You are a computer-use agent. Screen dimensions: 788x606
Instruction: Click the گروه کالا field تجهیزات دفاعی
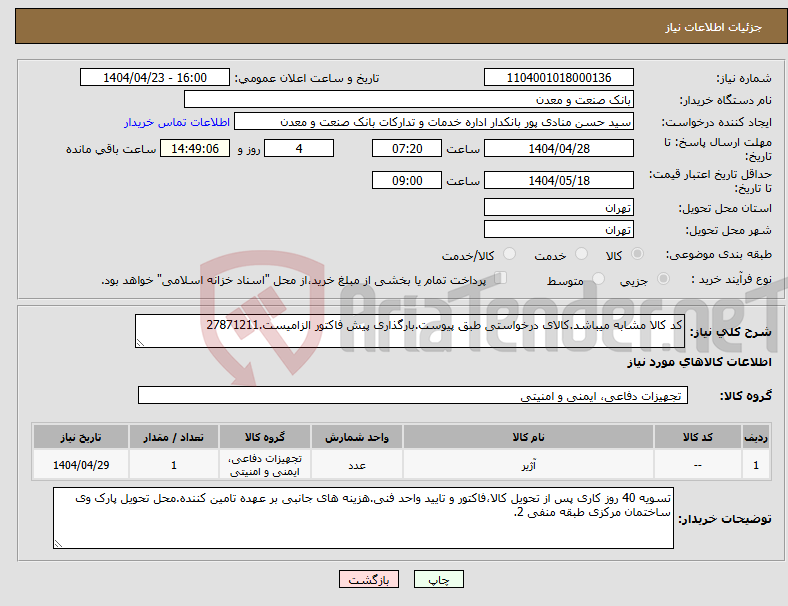coord(413,395)
